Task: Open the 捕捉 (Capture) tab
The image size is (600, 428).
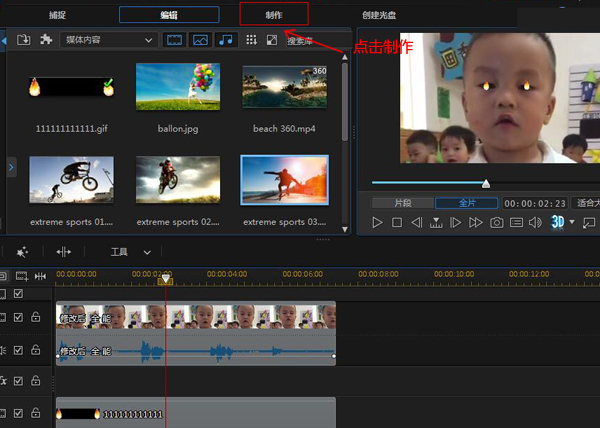Action: [57, 15]
